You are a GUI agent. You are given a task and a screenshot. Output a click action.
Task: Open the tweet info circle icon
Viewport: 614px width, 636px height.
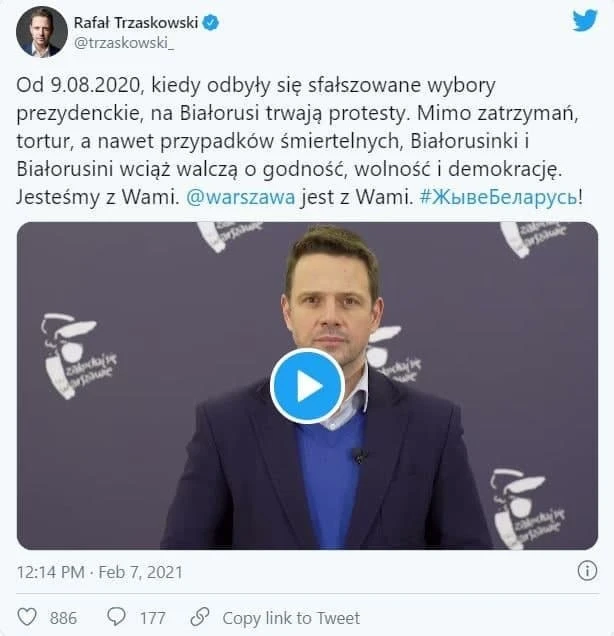587,571
